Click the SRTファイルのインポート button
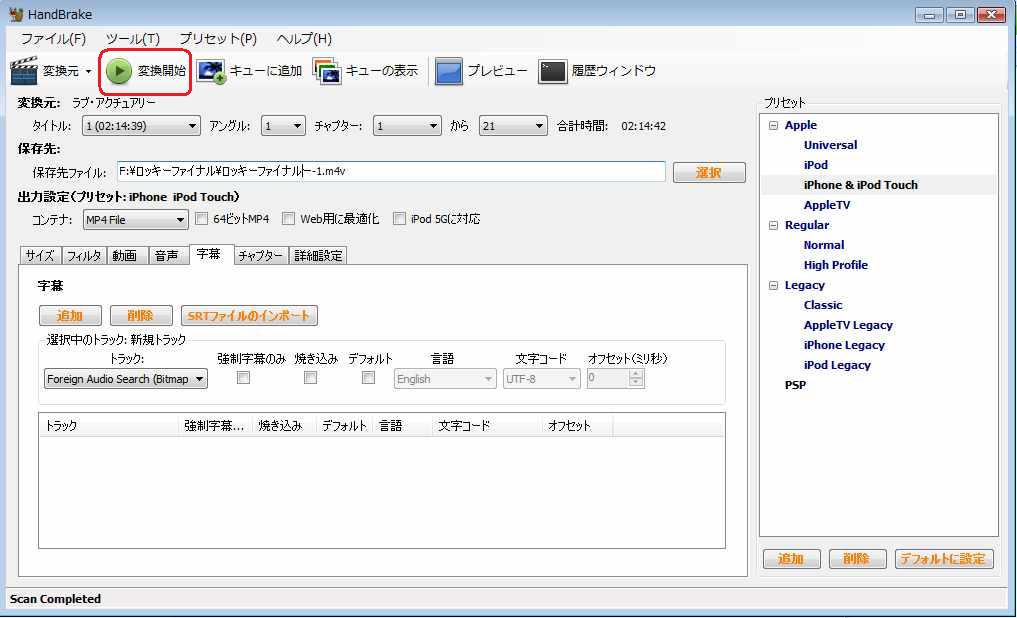This screenshot has width=1017, height=618. point(249,316)
